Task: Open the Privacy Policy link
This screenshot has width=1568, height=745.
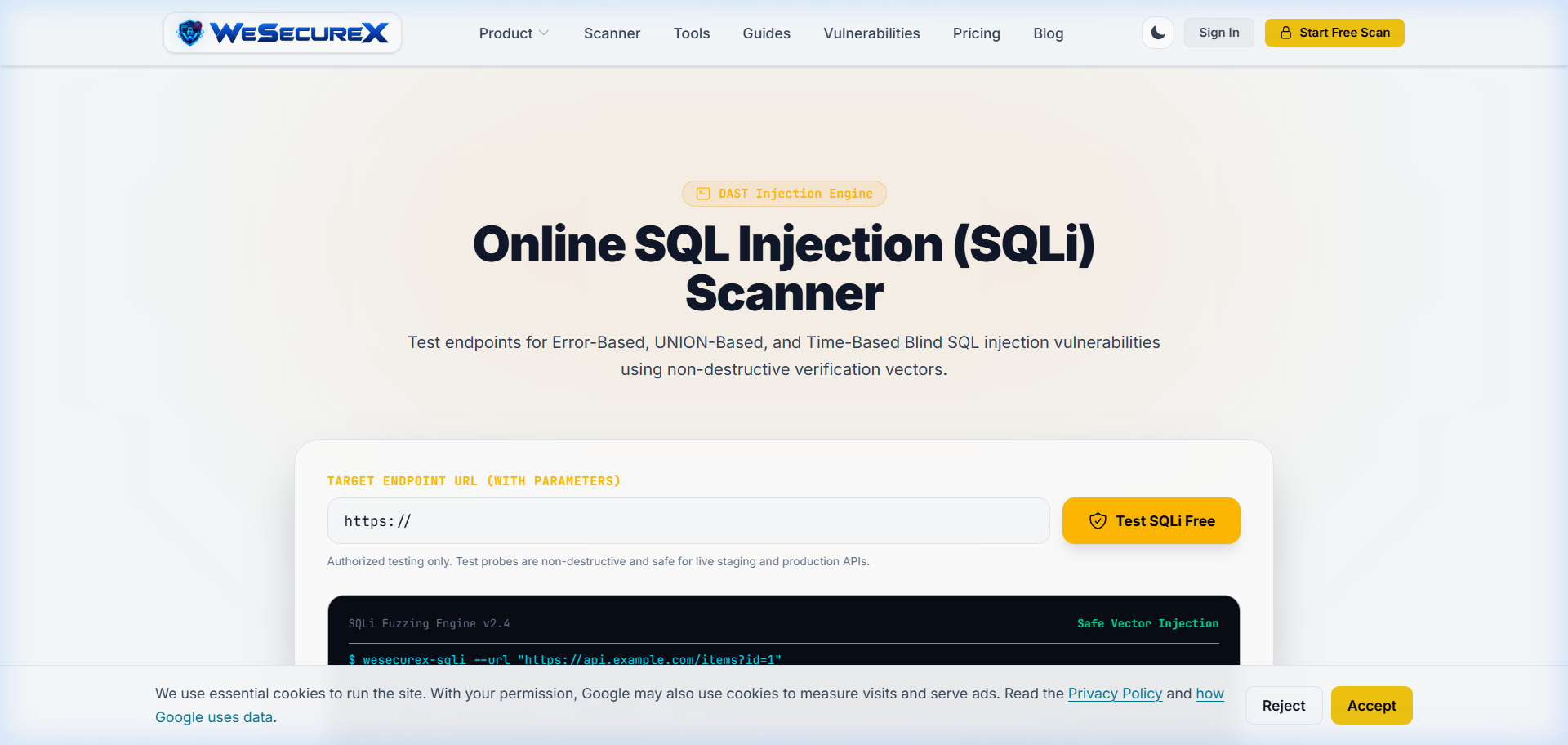Action: (x=1115, y=694)
